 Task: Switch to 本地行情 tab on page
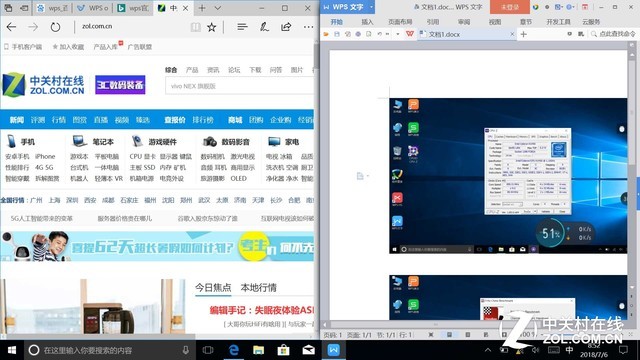coord(258,288)
